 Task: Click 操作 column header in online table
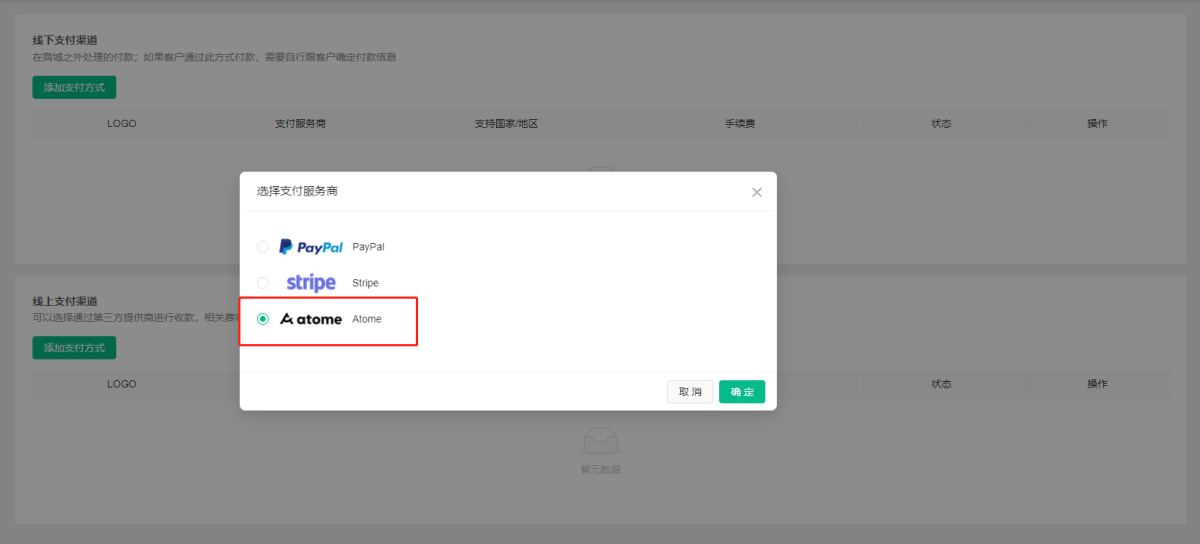click(1097, 384)
